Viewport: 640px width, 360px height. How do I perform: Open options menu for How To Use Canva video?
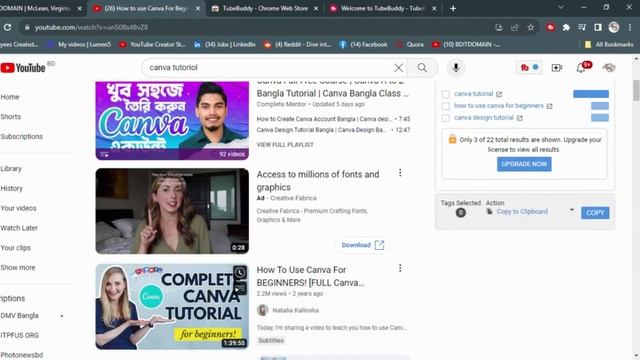[x=400, y=268]
